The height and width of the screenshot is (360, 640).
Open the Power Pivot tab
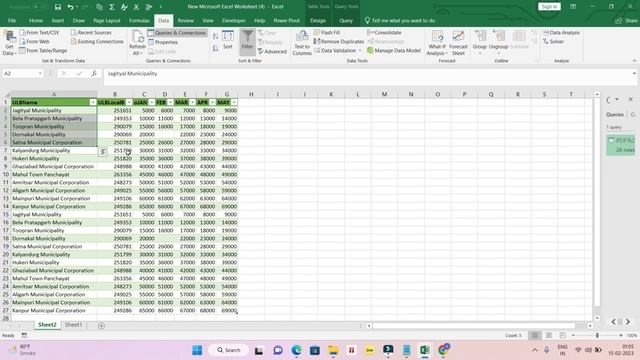pyautogui.click(x=286, y=20)
